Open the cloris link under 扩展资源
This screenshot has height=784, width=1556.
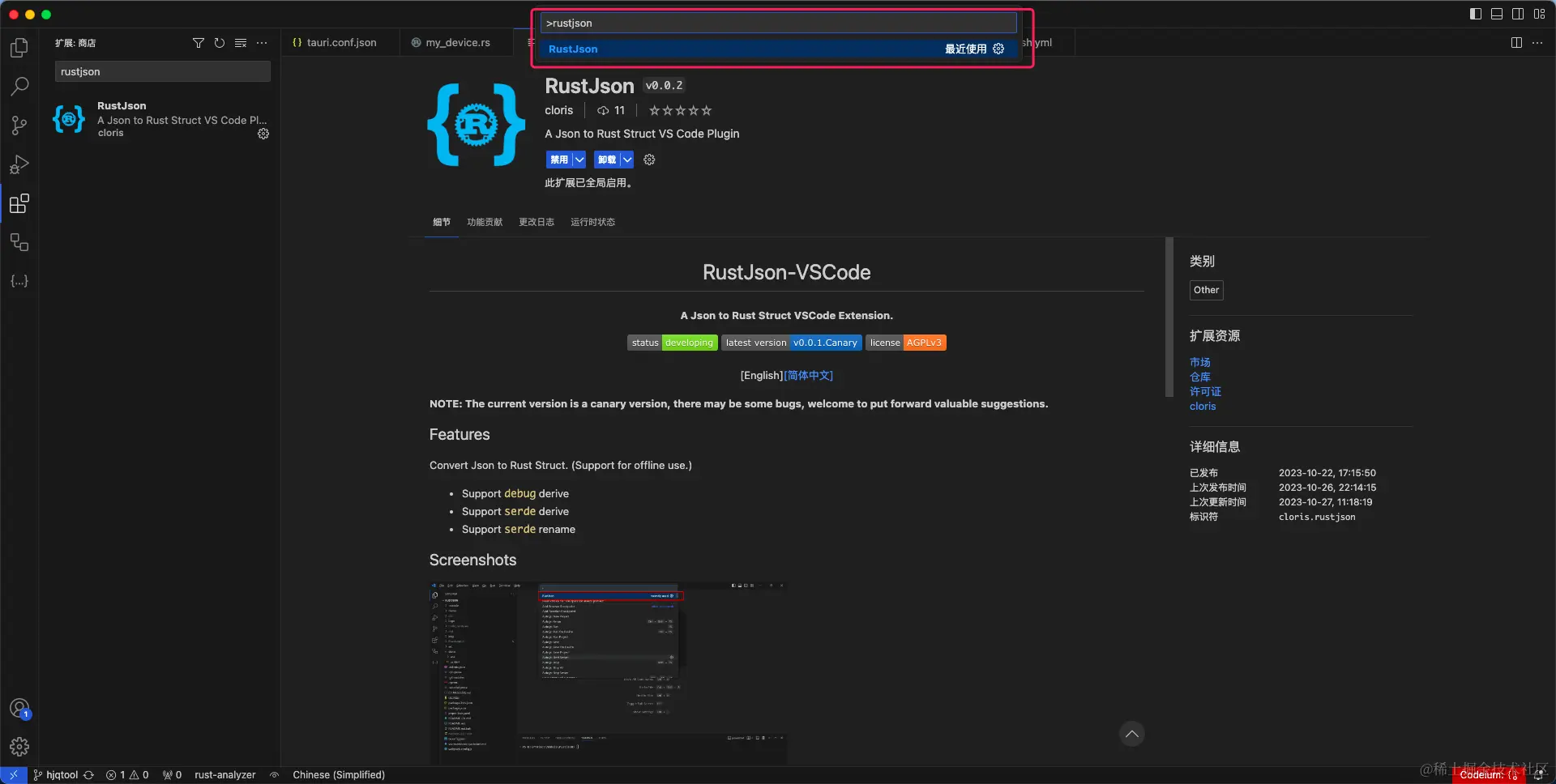(1203, 407)
